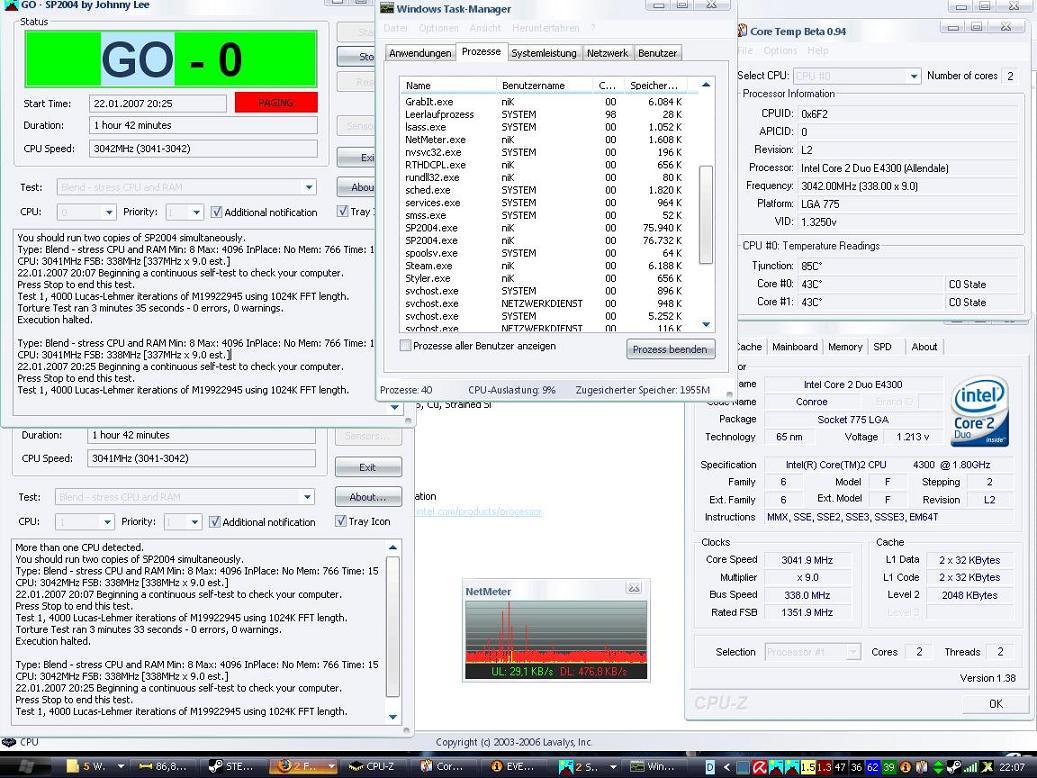1037x778 pixels.
Task: Open Priority dropdown in upper SP2004 window
Action: point(196,212)
